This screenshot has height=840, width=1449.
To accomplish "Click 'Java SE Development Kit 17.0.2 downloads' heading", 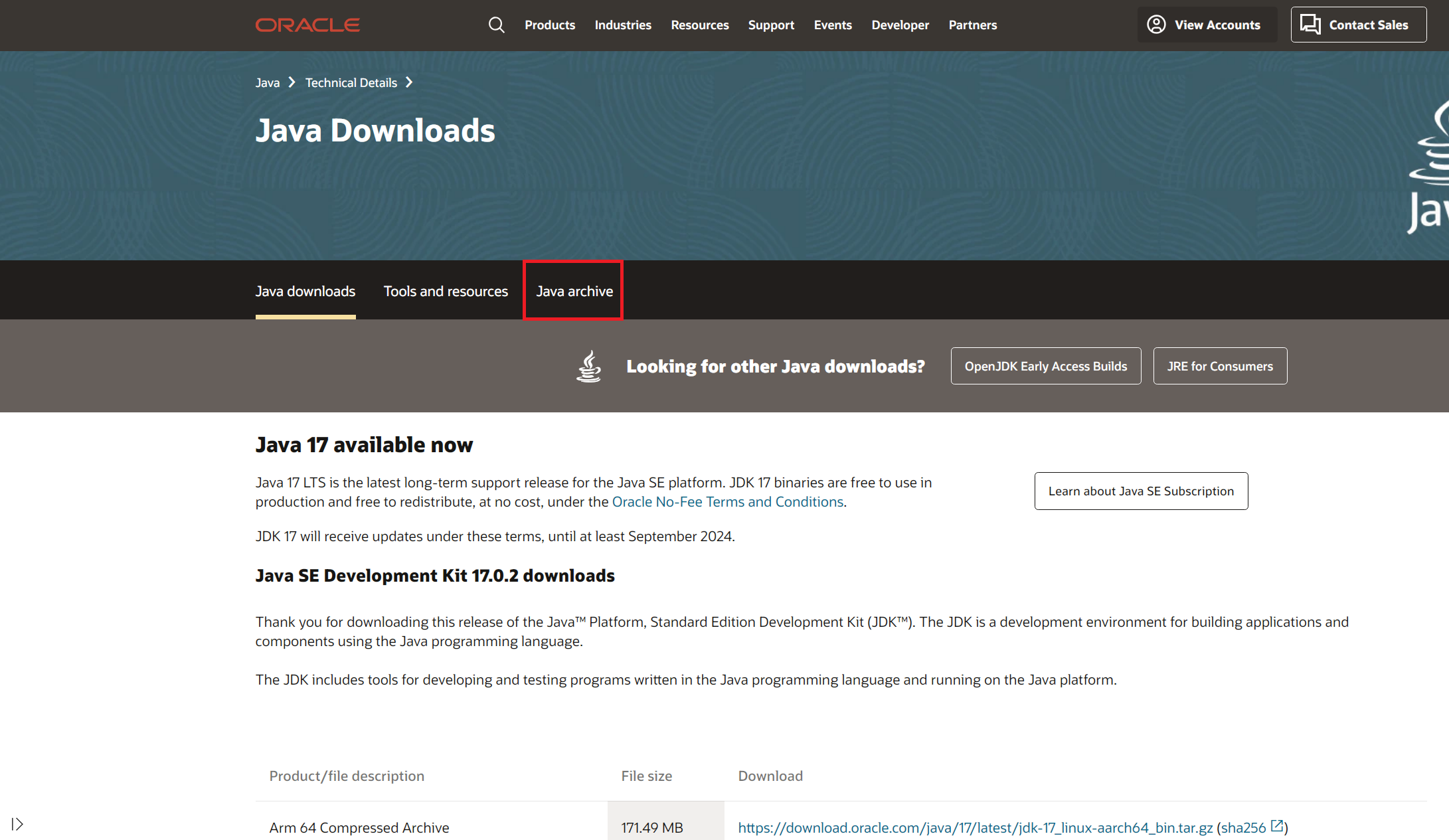I will click(435, 576).
